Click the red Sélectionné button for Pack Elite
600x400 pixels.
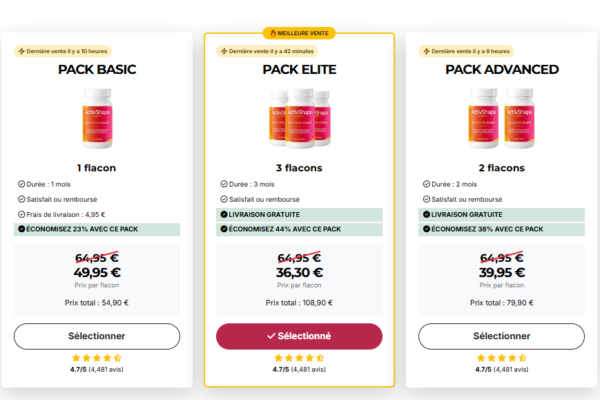click(x=299, y=336)
